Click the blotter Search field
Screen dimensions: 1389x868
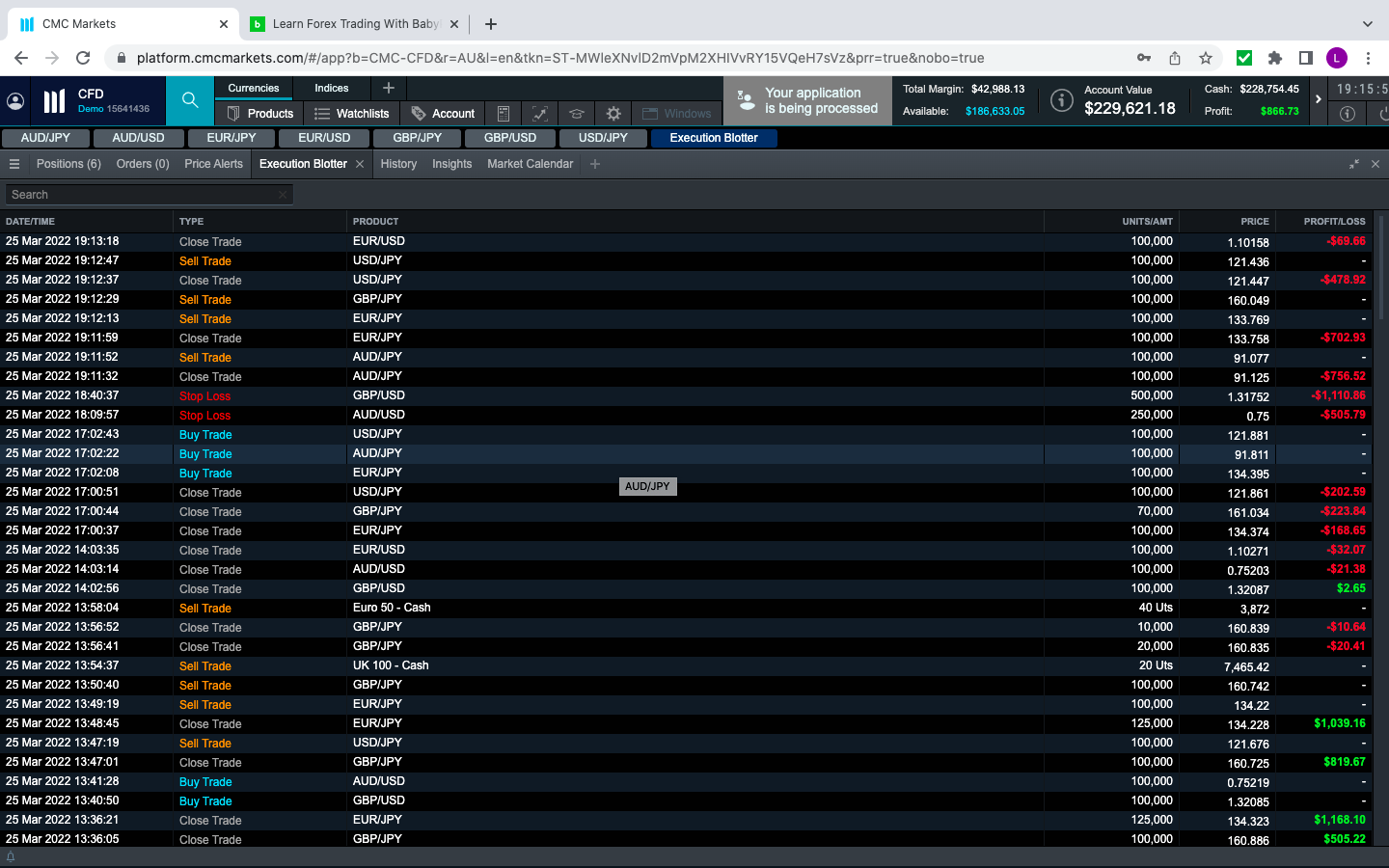(145, 195)
